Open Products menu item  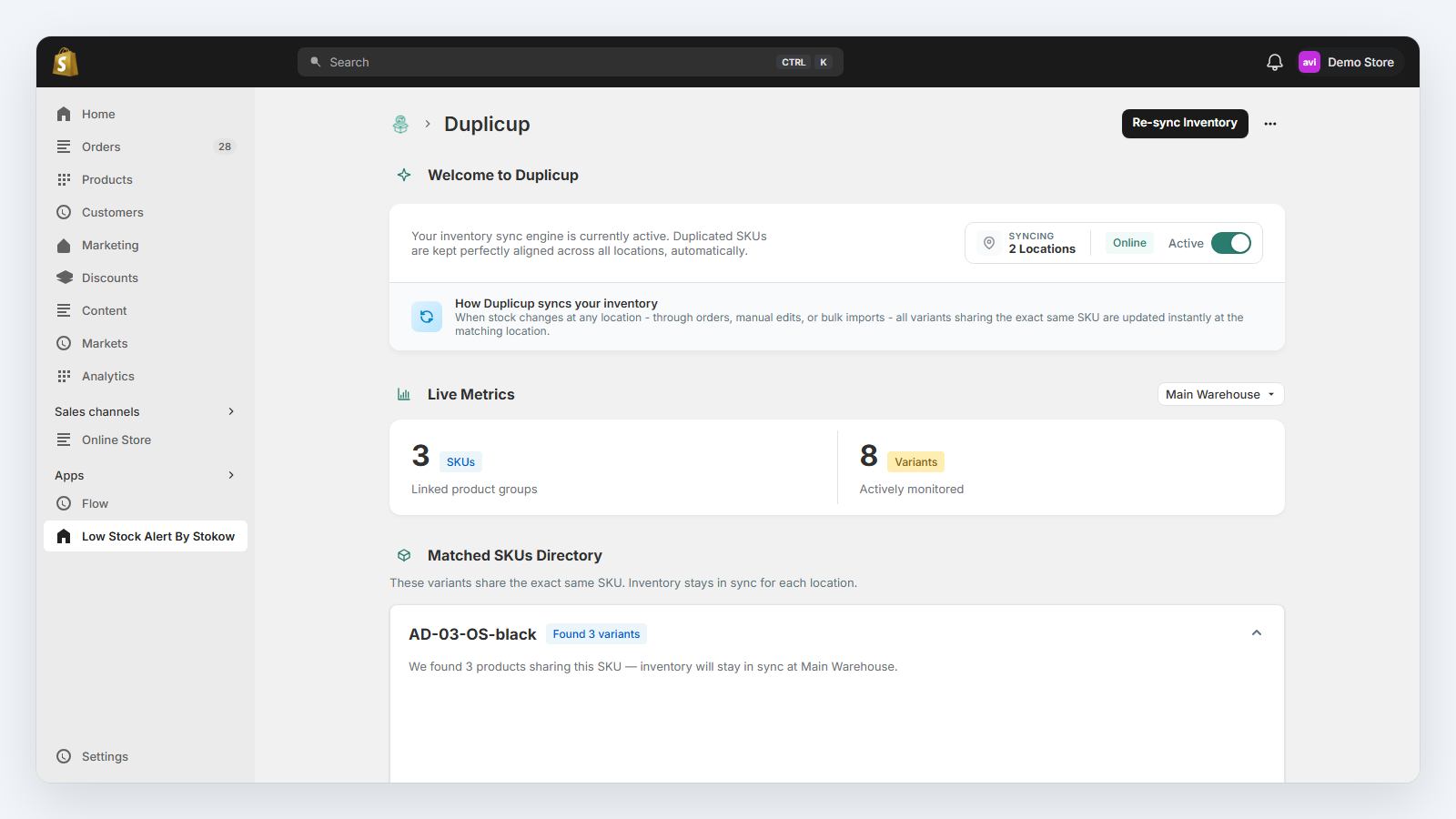coord(146,179)
